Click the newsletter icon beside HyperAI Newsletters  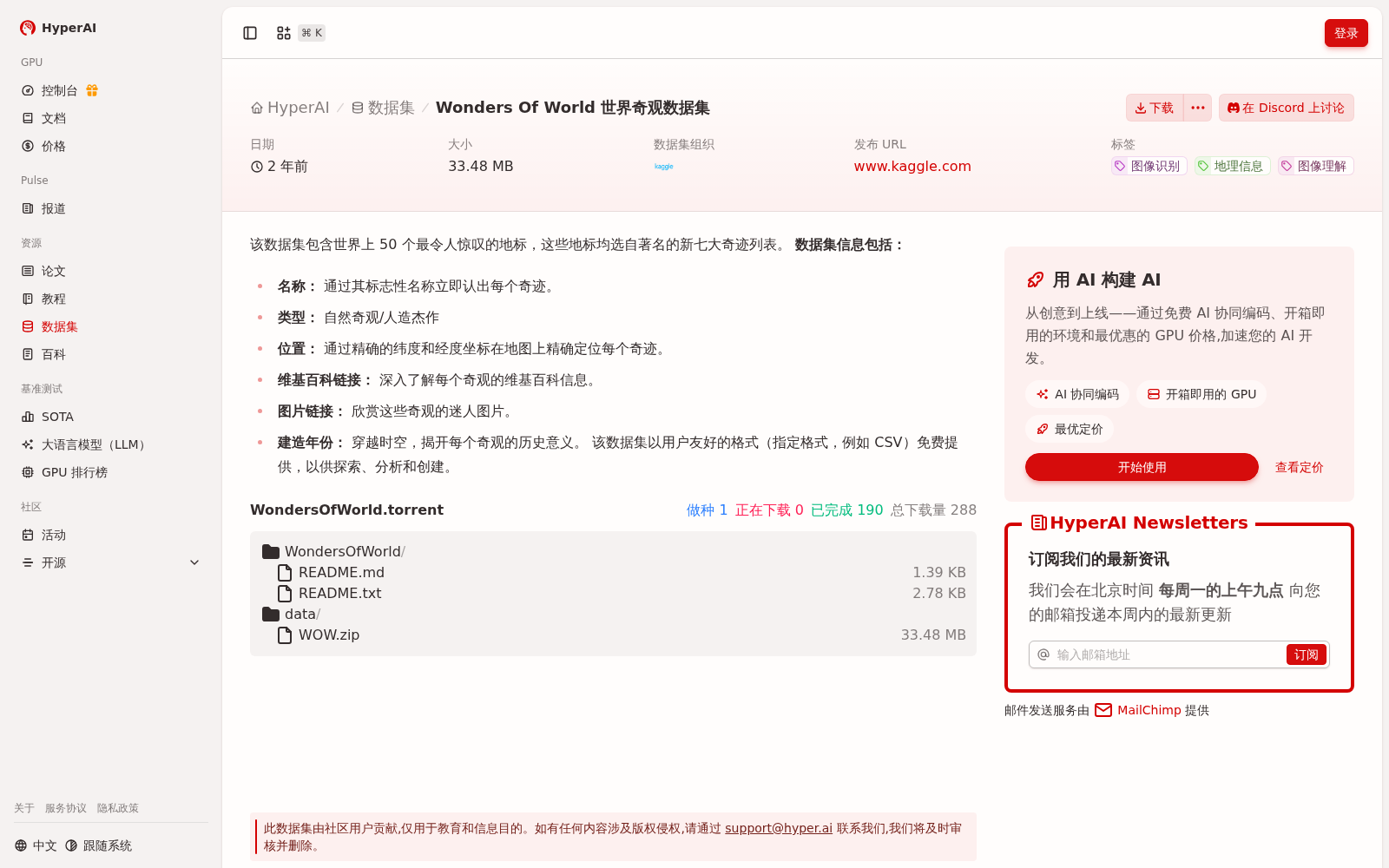(1038, 523)
